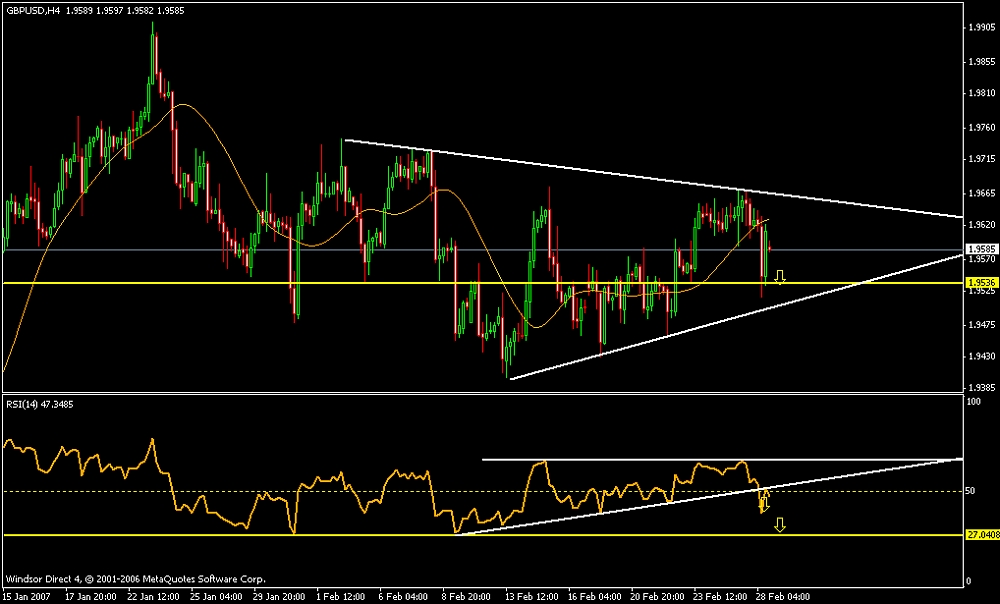Click the RSI(14) 47.3485 indicator label
Viewport: 1000px width, 604px height.
click(x=40, y=404)
